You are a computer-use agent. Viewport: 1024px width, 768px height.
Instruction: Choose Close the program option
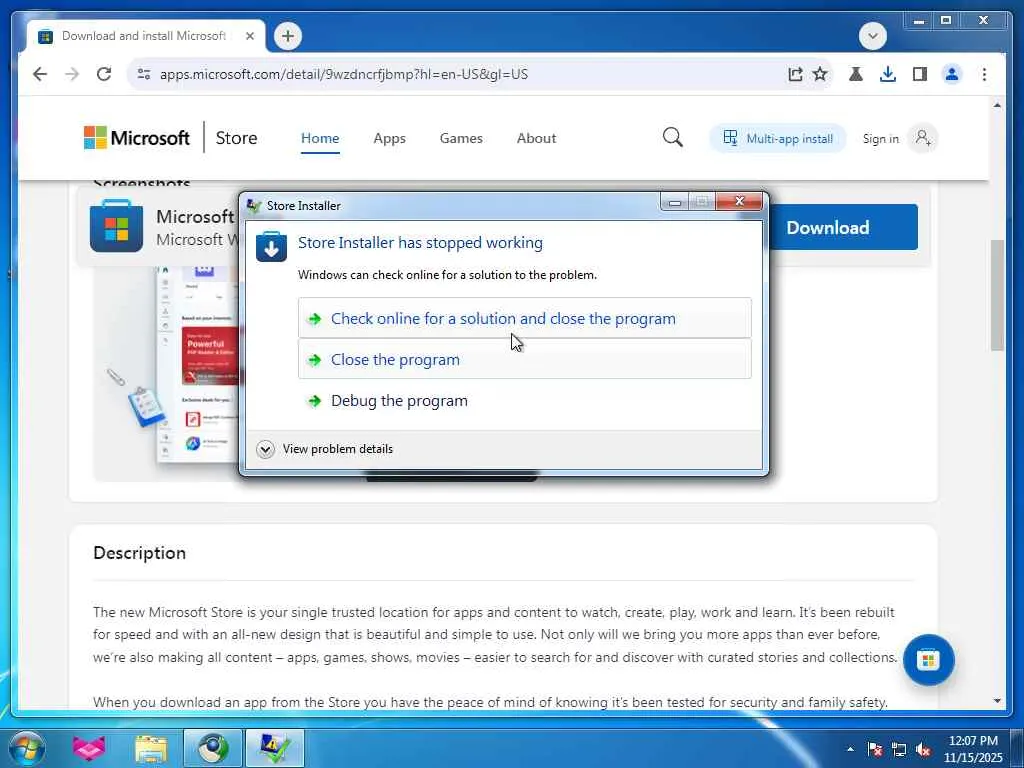[x=524, y=359]
